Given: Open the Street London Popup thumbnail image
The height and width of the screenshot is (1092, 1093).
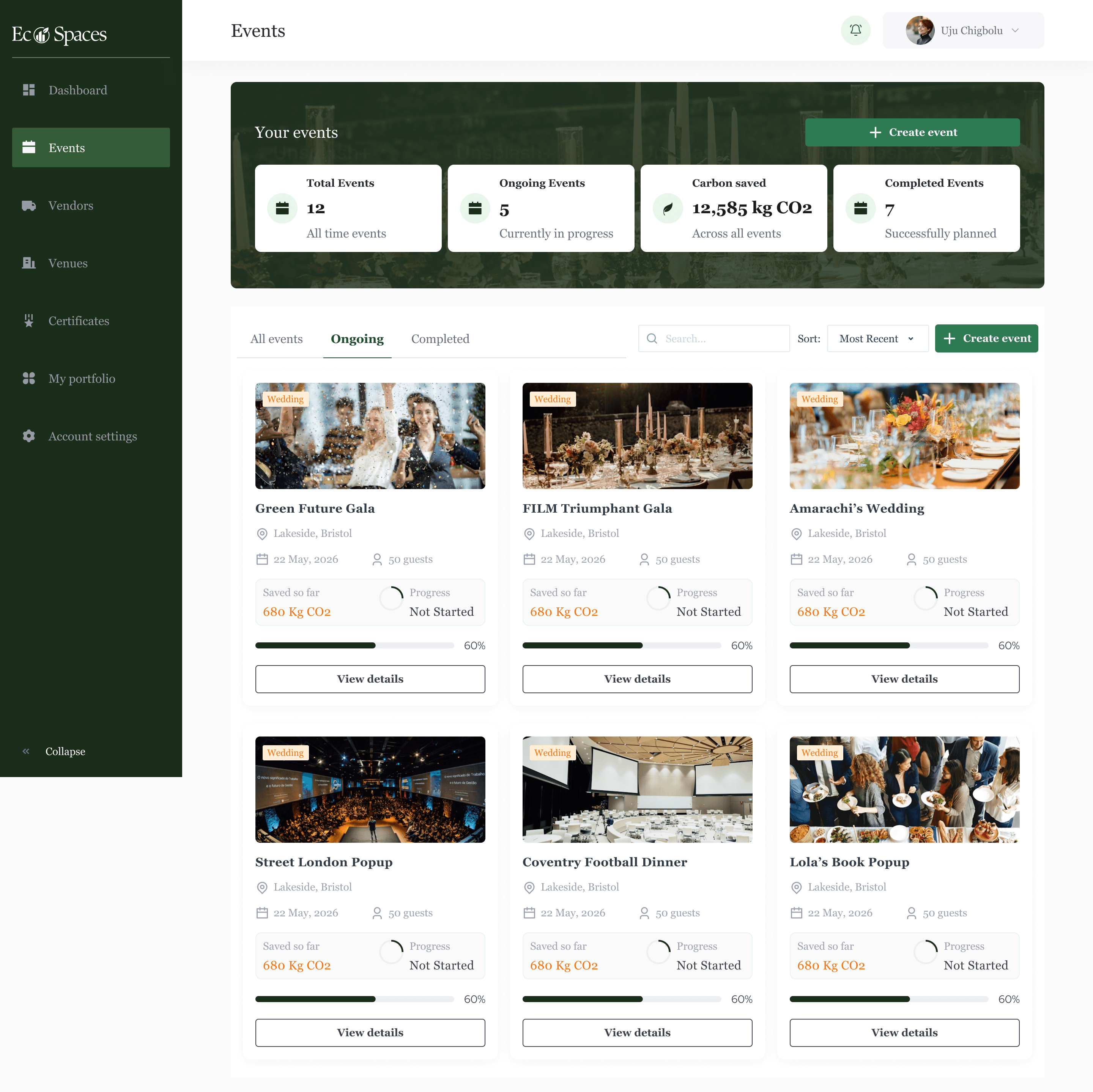Looking at the screenshot, I should click(x=370, y=790).
